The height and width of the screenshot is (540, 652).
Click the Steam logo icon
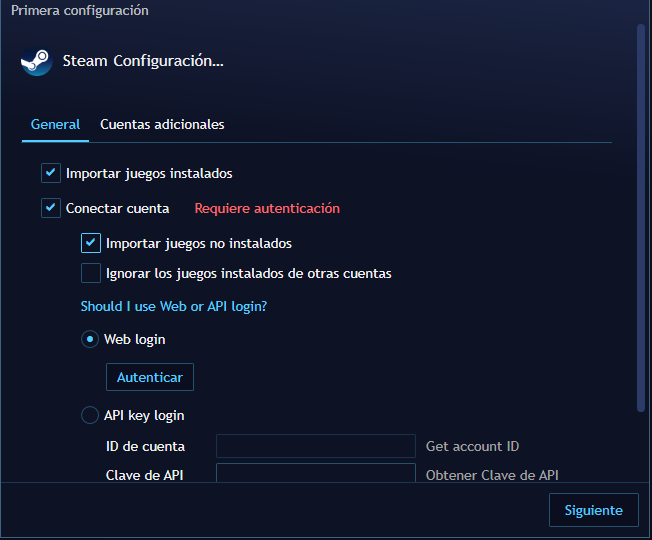coord(37,62)
